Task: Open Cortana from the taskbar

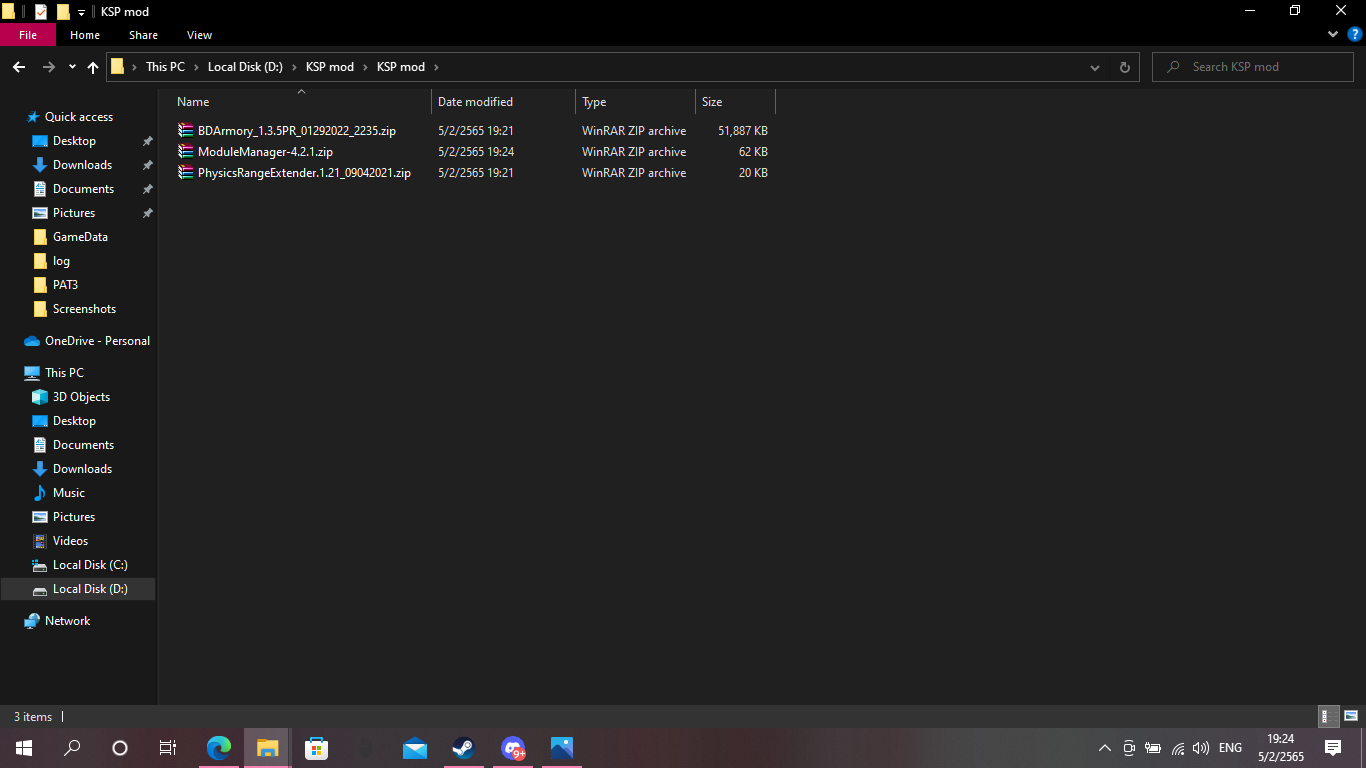Action: tap(120, 748)
